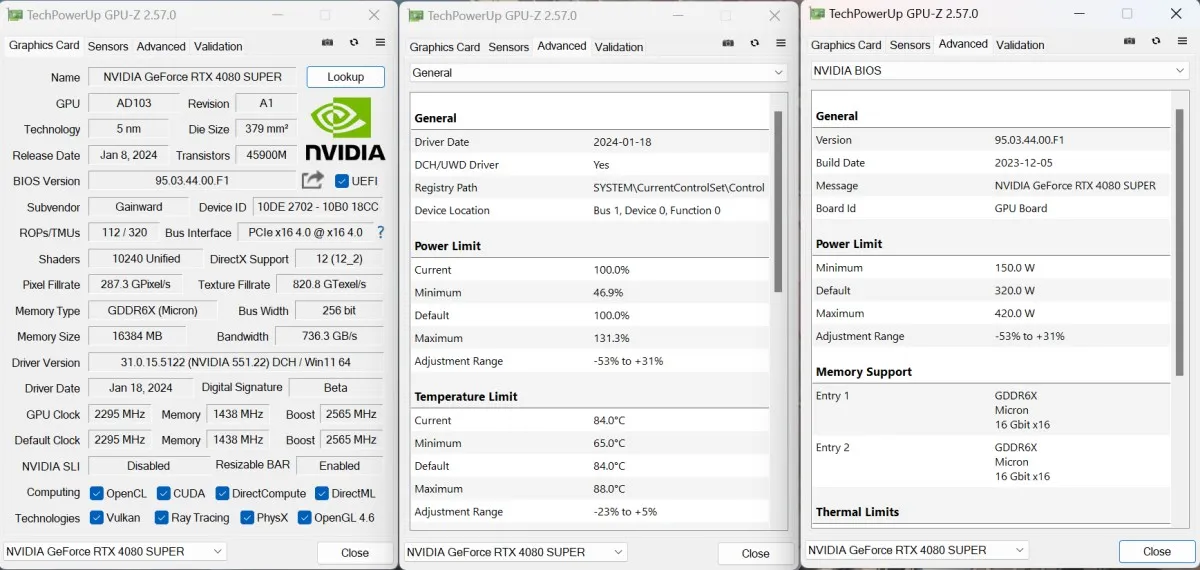This screenshot has height=570, width=1200.
Task: Click the Driver Date value 2024-01-18
Action: pos(622,142)
